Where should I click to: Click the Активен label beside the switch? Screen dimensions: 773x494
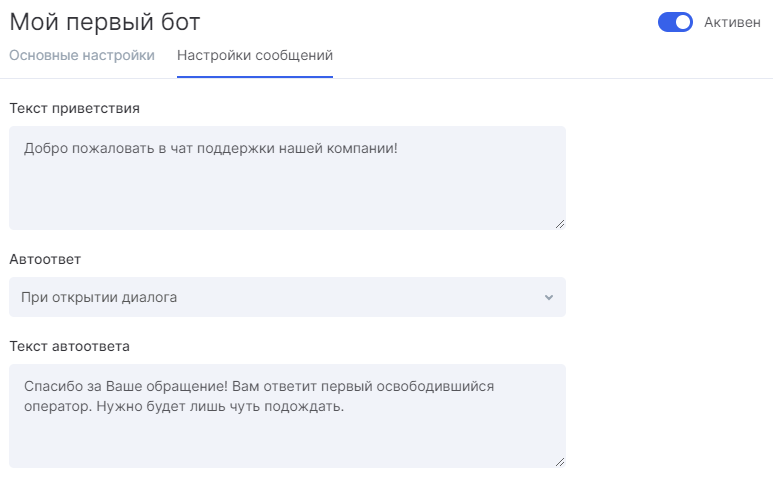(x=732, y=22)
